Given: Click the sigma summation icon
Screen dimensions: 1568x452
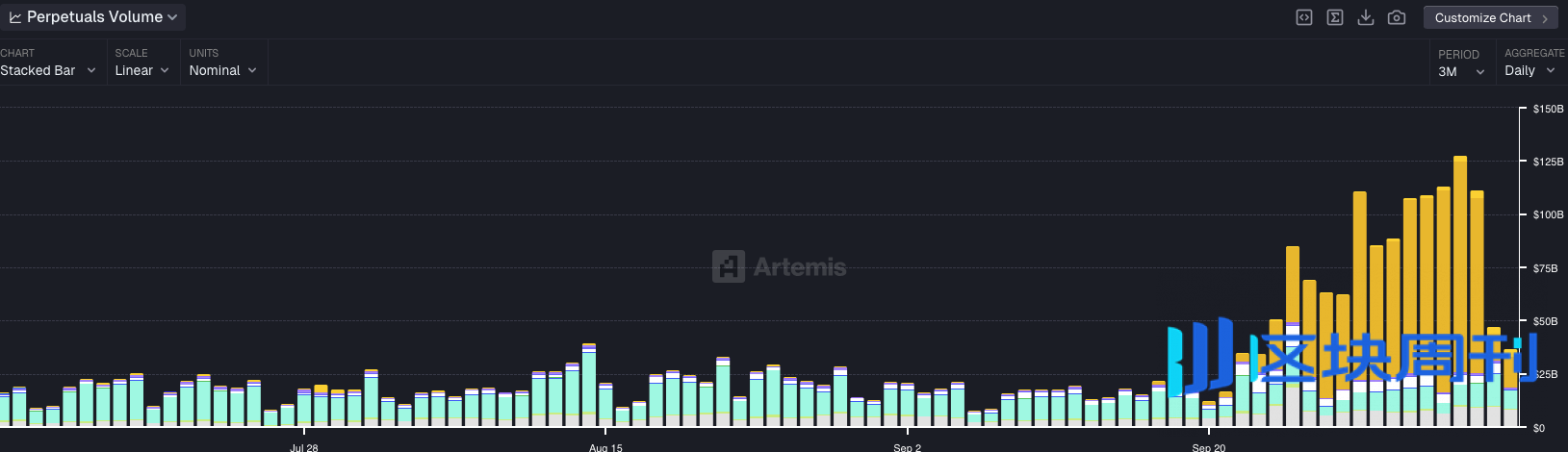Looking at the screenshot, I should click(1334, 17).
